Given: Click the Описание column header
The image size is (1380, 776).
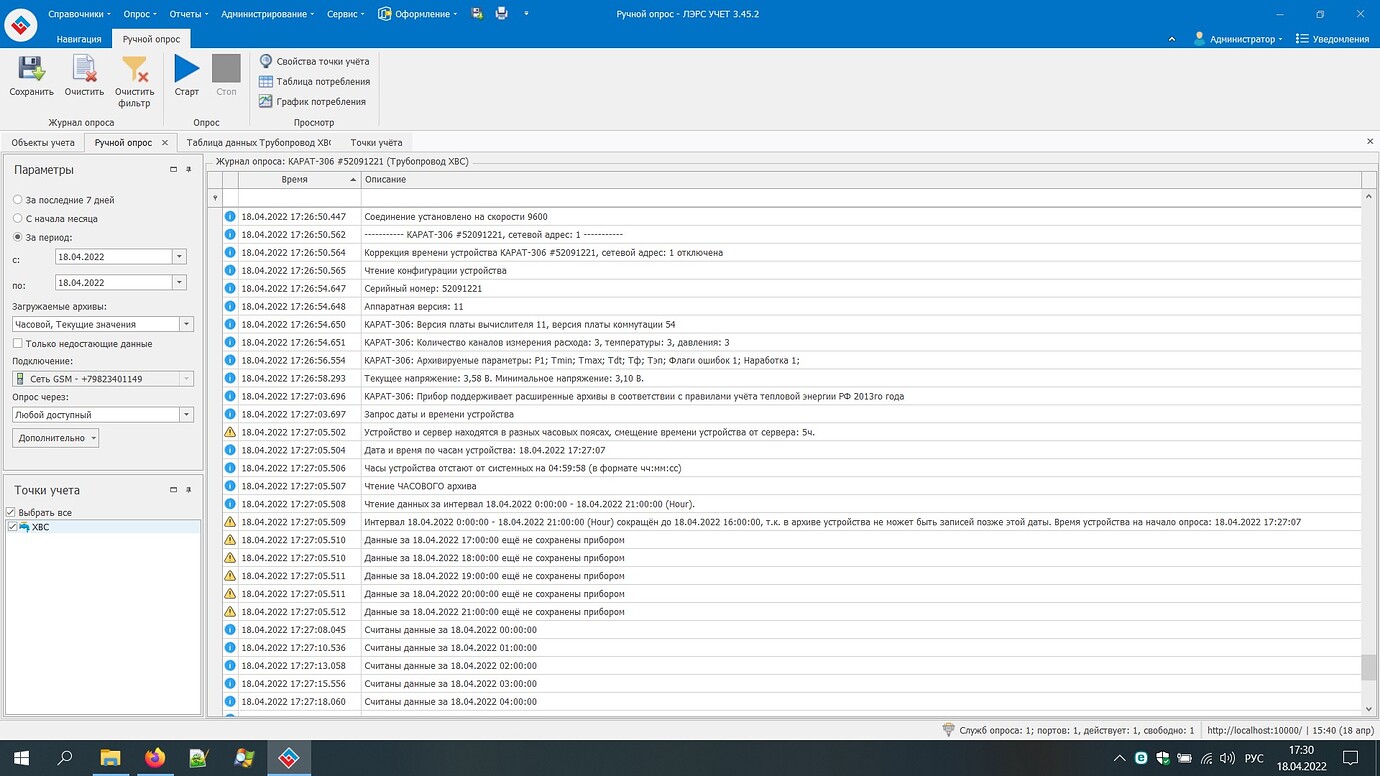Looking at the screenshot, I should [861, 180].
